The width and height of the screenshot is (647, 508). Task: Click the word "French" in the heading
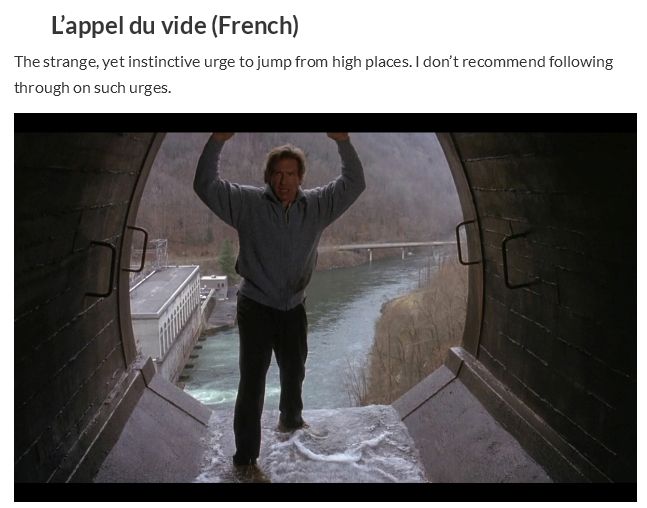click(255, 26)
